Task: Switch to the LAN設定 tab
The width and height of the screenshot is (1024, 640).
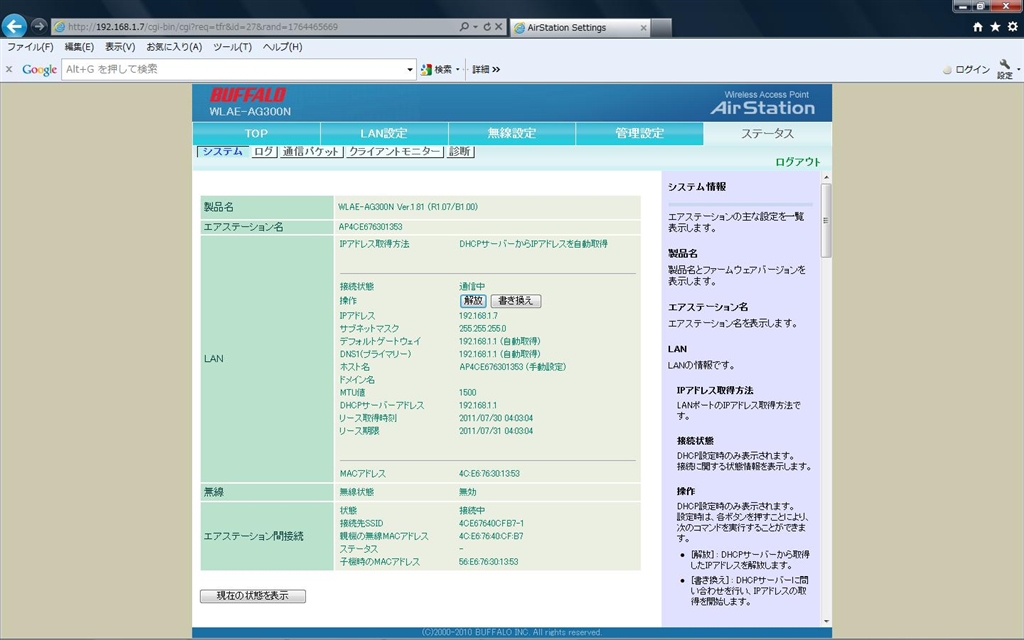Action: tap(384, 134)
